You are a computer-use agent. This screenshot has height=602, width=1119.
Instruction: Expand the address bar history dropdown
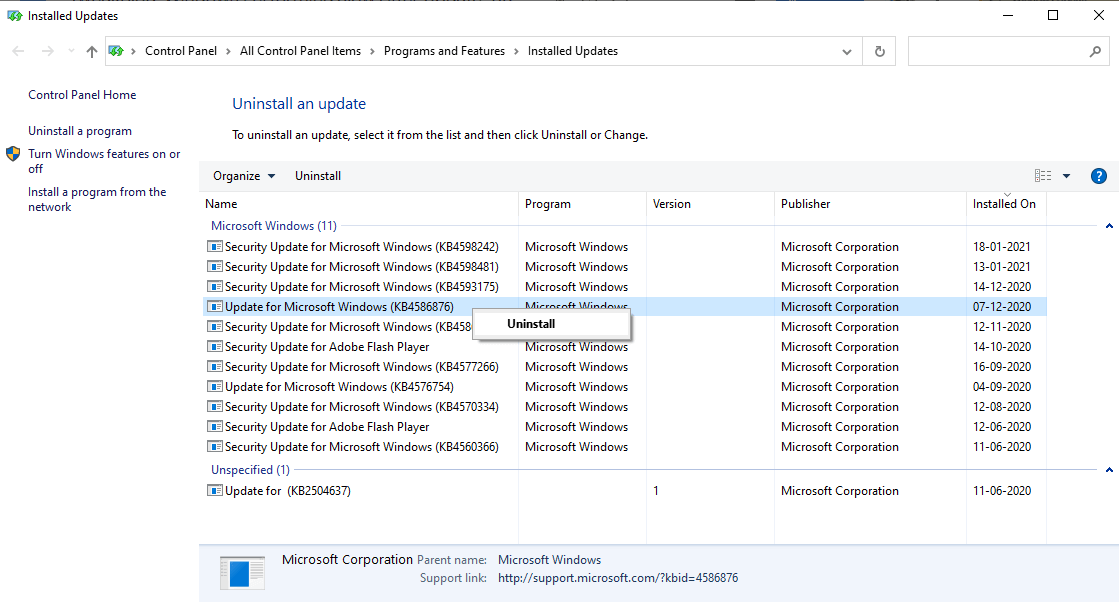[847, 51]
